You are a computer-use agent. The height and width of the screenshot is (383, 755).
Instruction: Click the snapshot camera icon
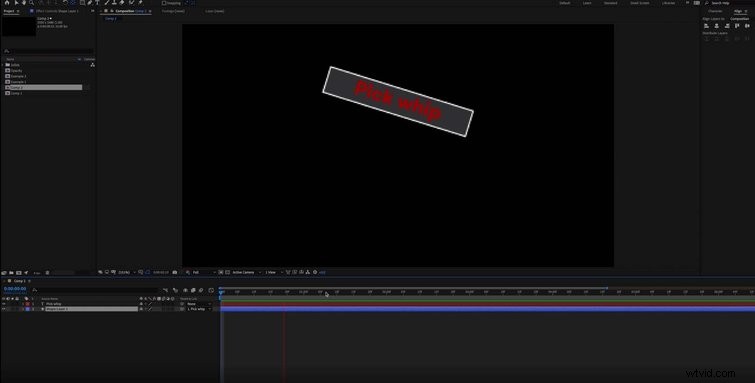(x=174, y=272)
